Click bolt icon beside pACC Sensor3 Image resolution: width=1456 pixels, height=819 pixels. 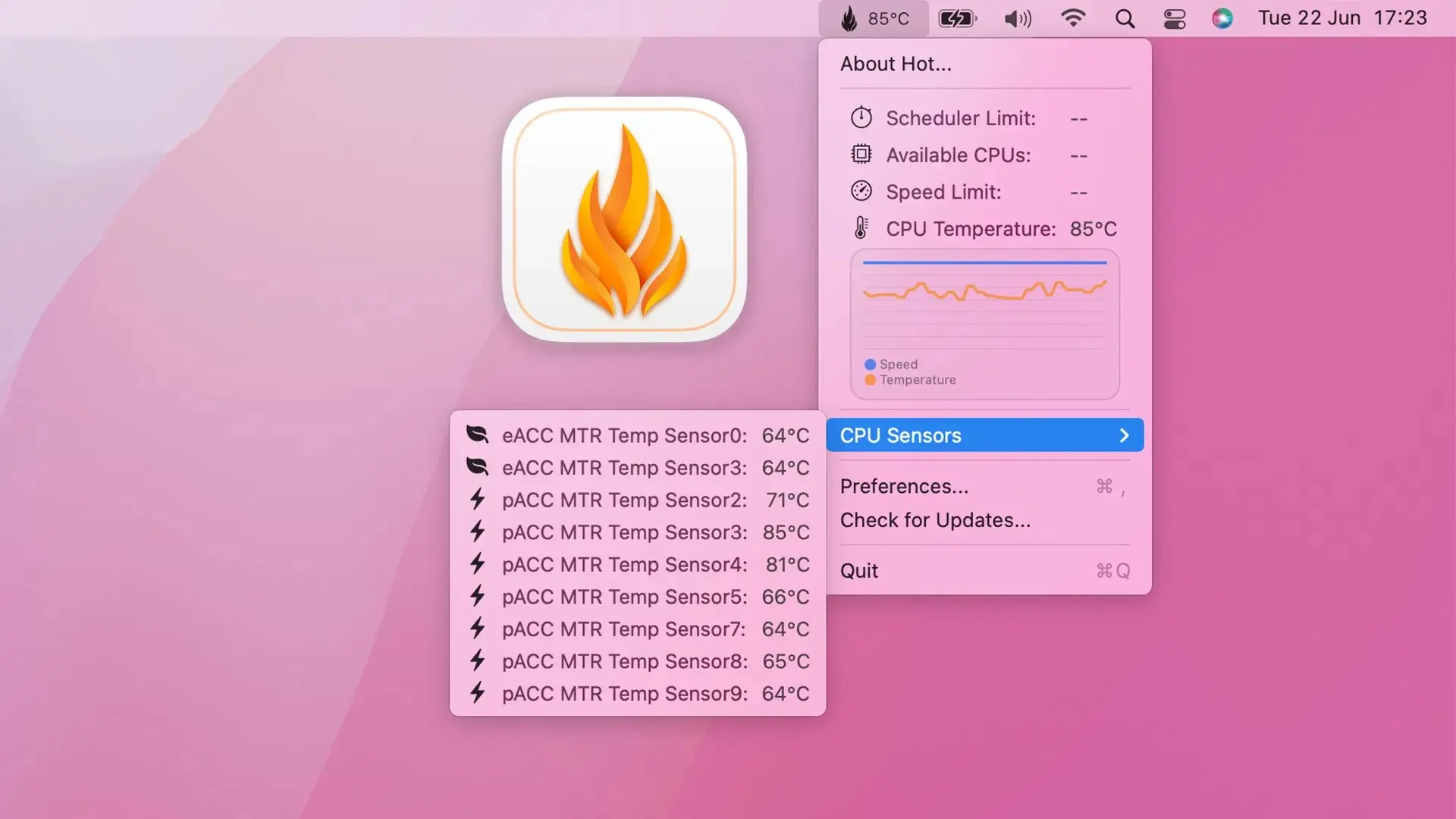tap(477, 532)
